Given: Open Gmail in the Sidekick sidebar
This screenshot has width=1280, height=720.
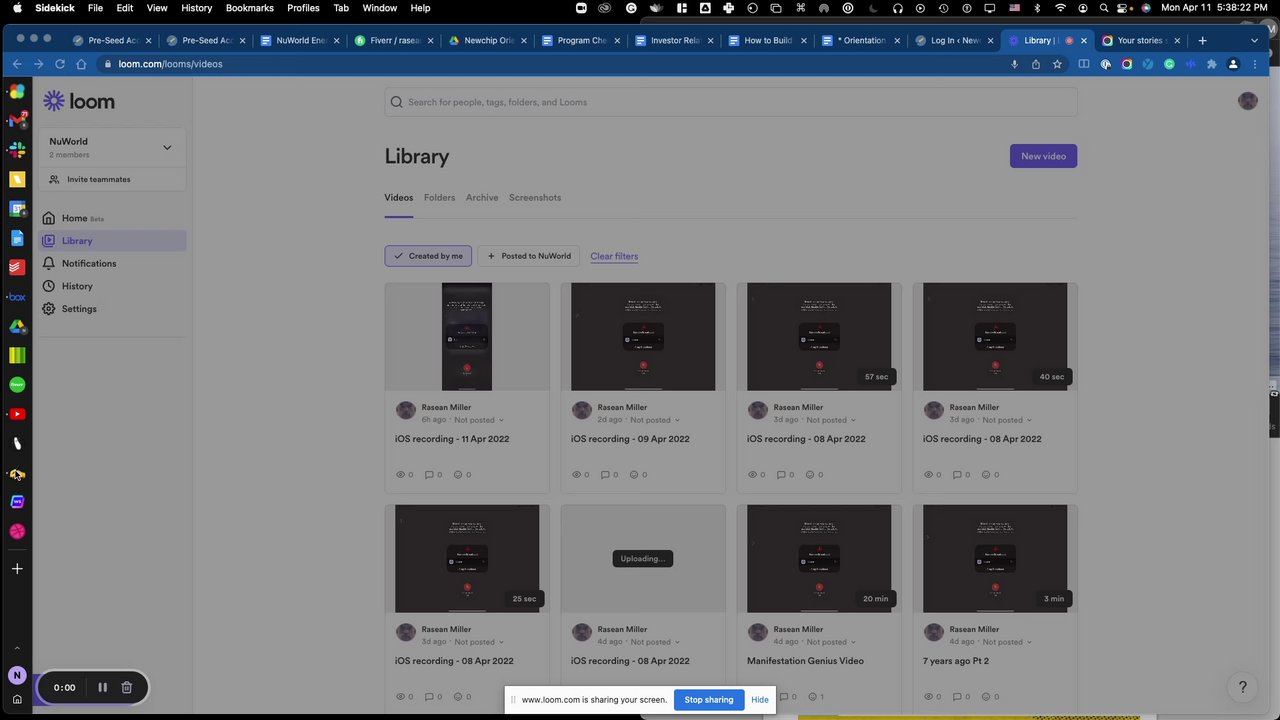Looking at the screenshot, I should click(17, 121).
